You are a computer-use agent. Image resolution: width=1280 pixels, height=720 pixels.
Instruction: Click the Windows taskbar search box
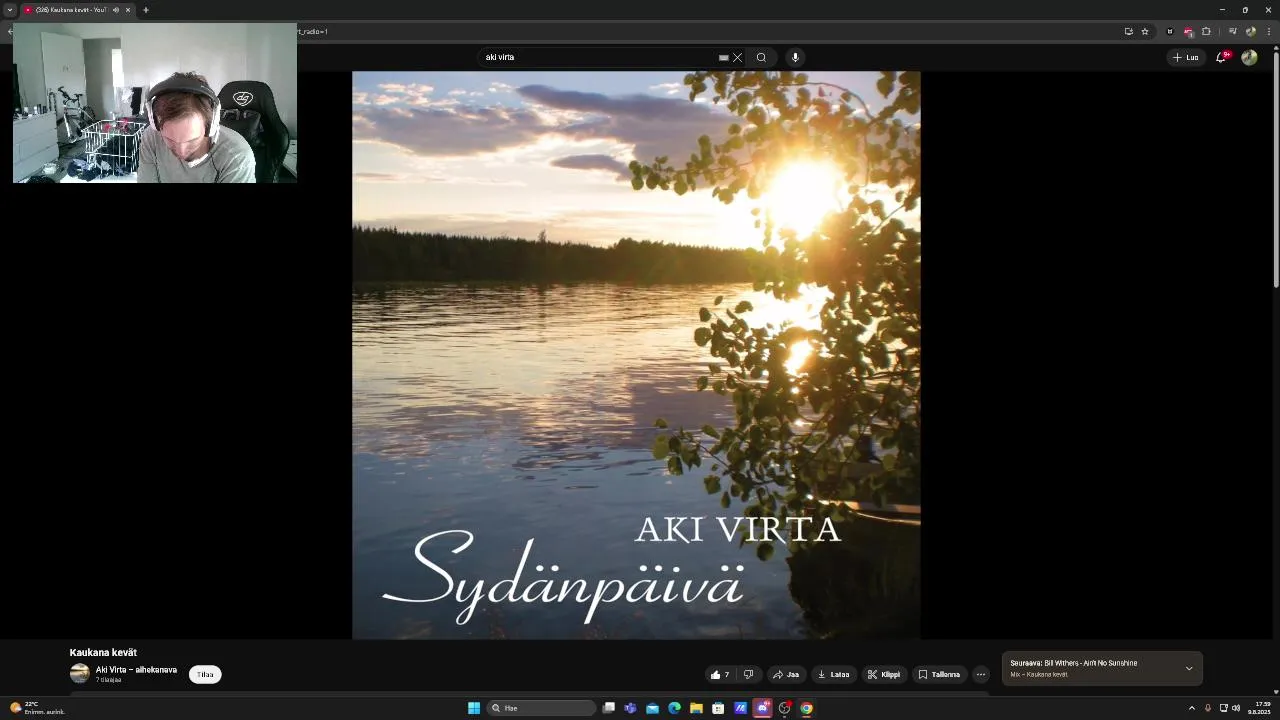pos(541,708)
